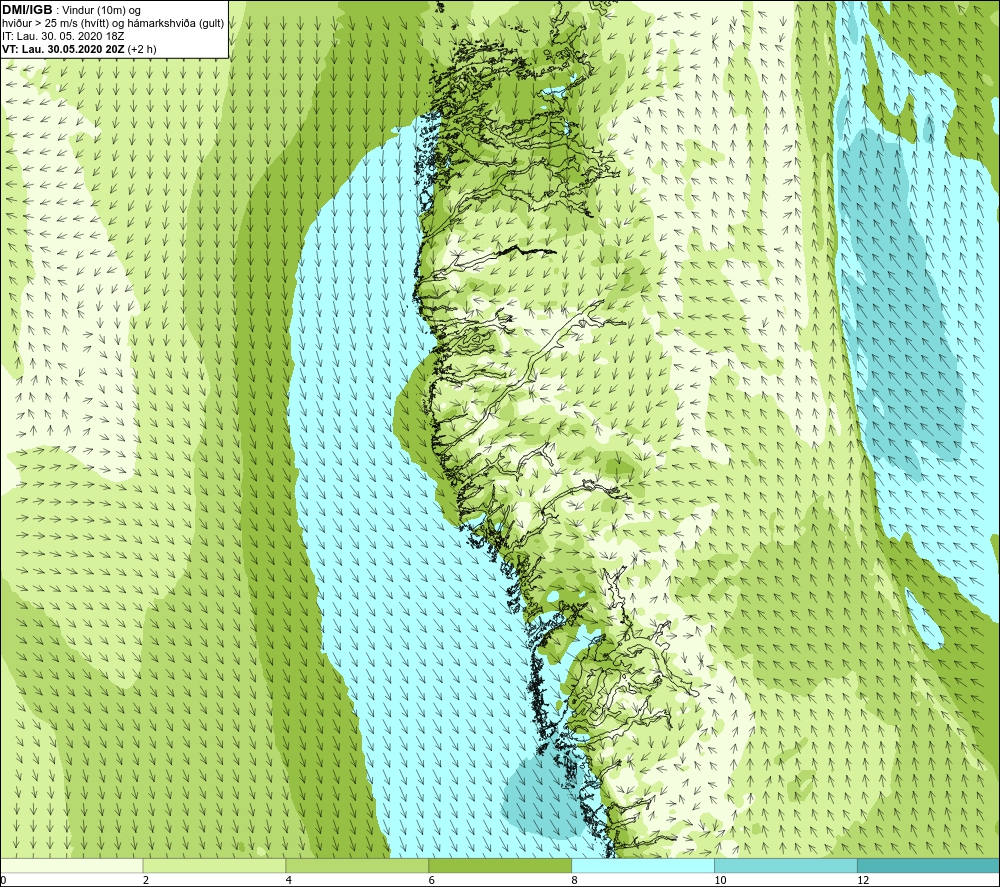Click the scale label 4
Image resolution: width=1000 pixels, height=887 pixels.
click(289, 881)
